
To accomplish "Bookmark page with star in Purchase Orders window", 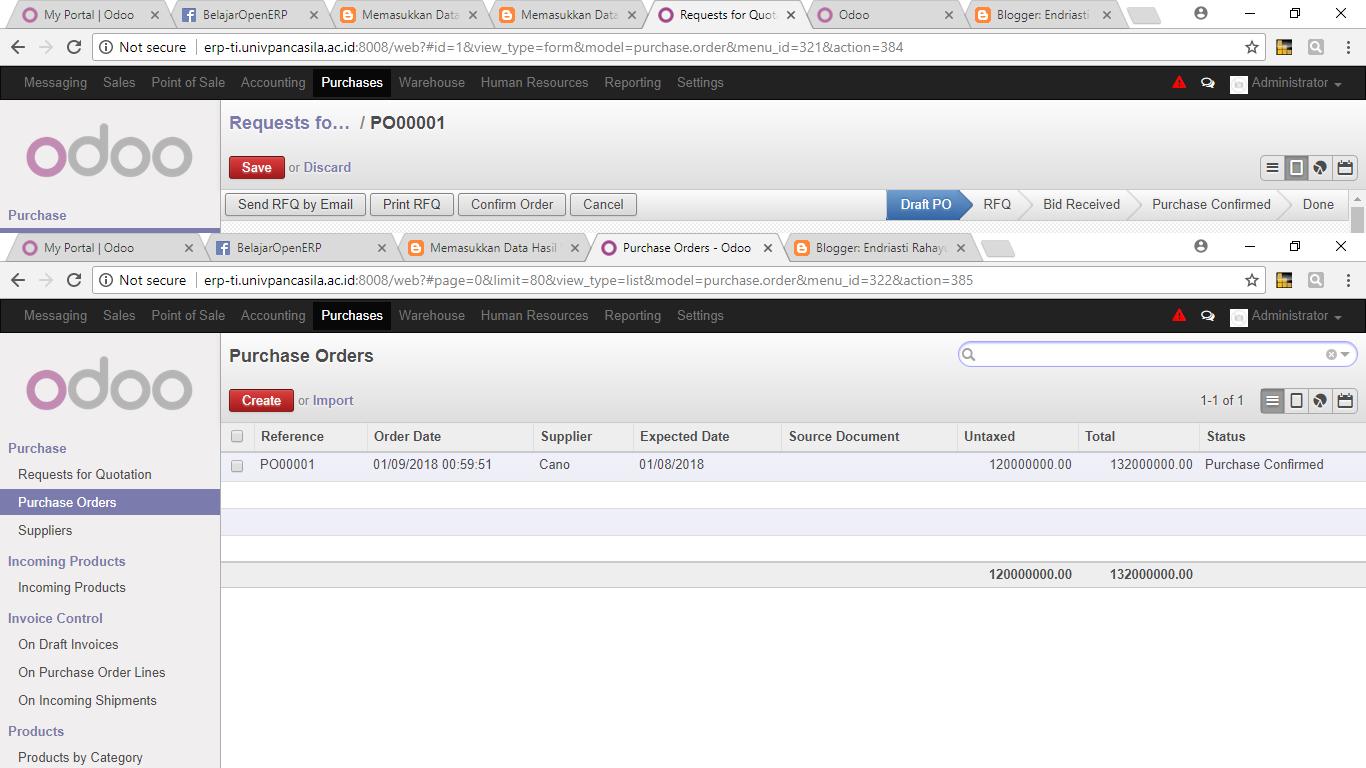I will (x=1251, y=280).
